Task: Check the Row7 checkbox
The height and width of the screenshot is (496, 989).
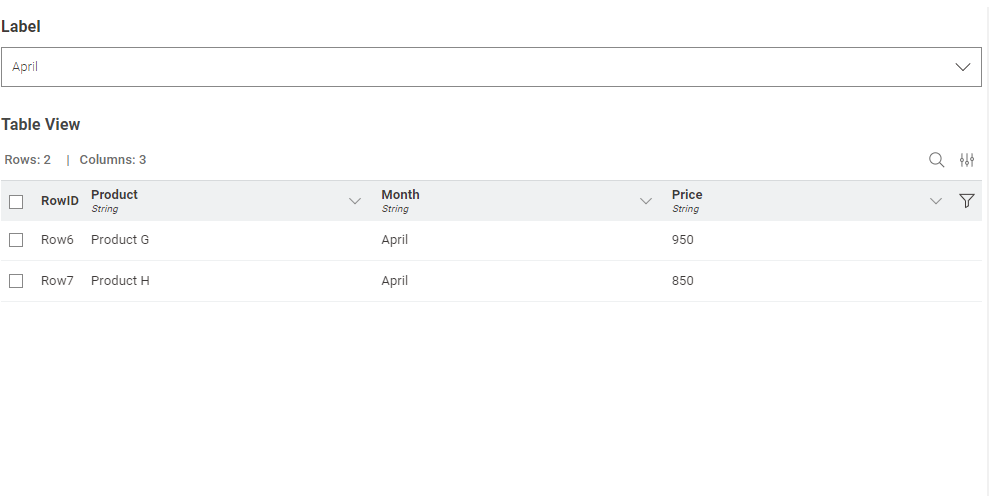Action: [x=16, y=281]
